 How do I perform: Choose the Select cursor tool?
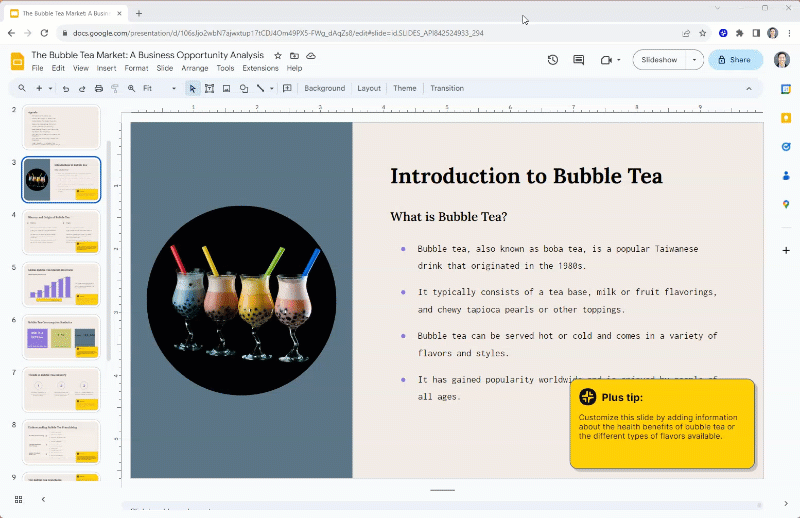coord(192,88)
